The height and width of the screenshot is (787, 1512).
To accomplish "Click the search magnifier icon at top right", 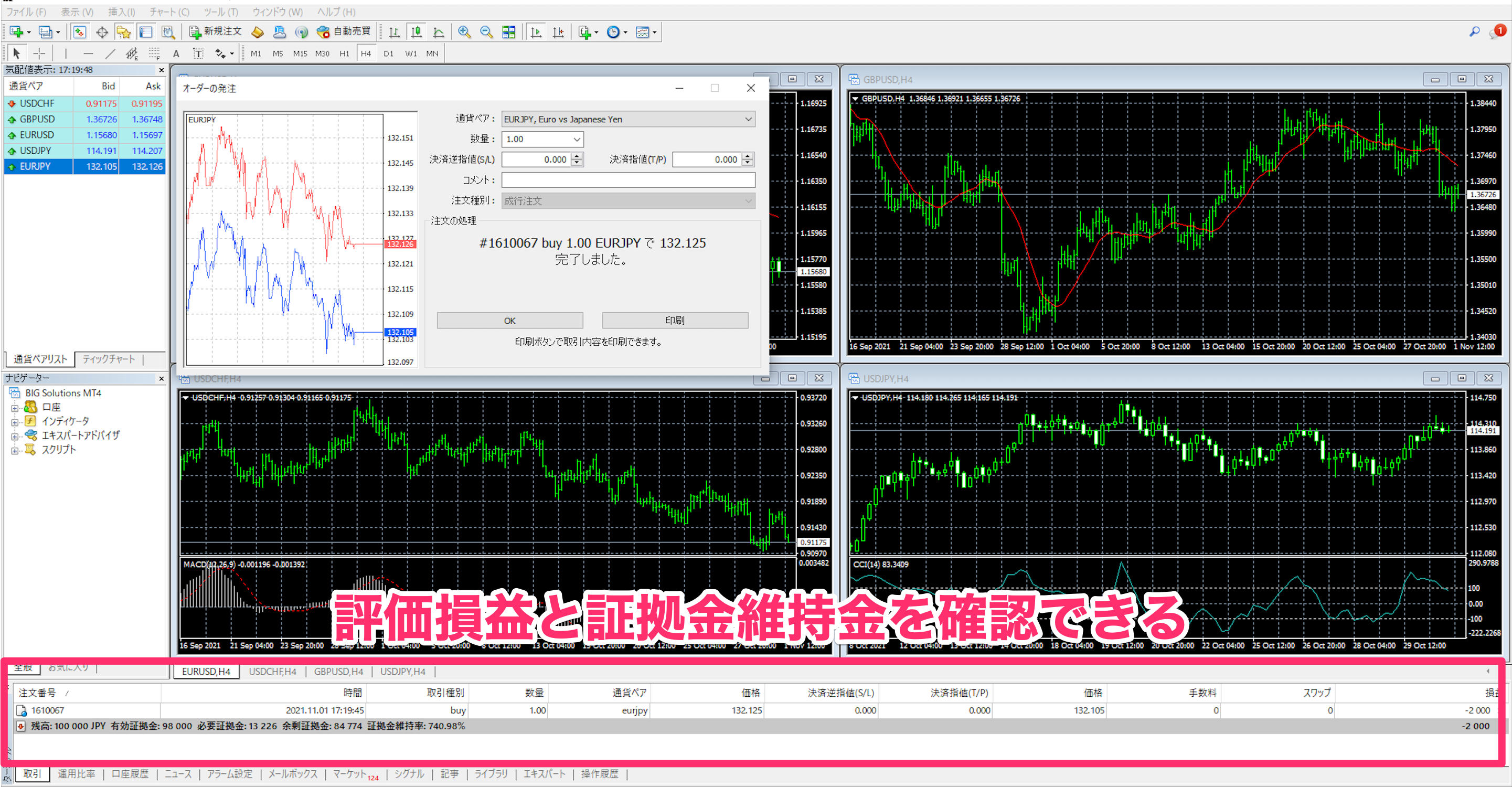I will tap(1474, 31).
